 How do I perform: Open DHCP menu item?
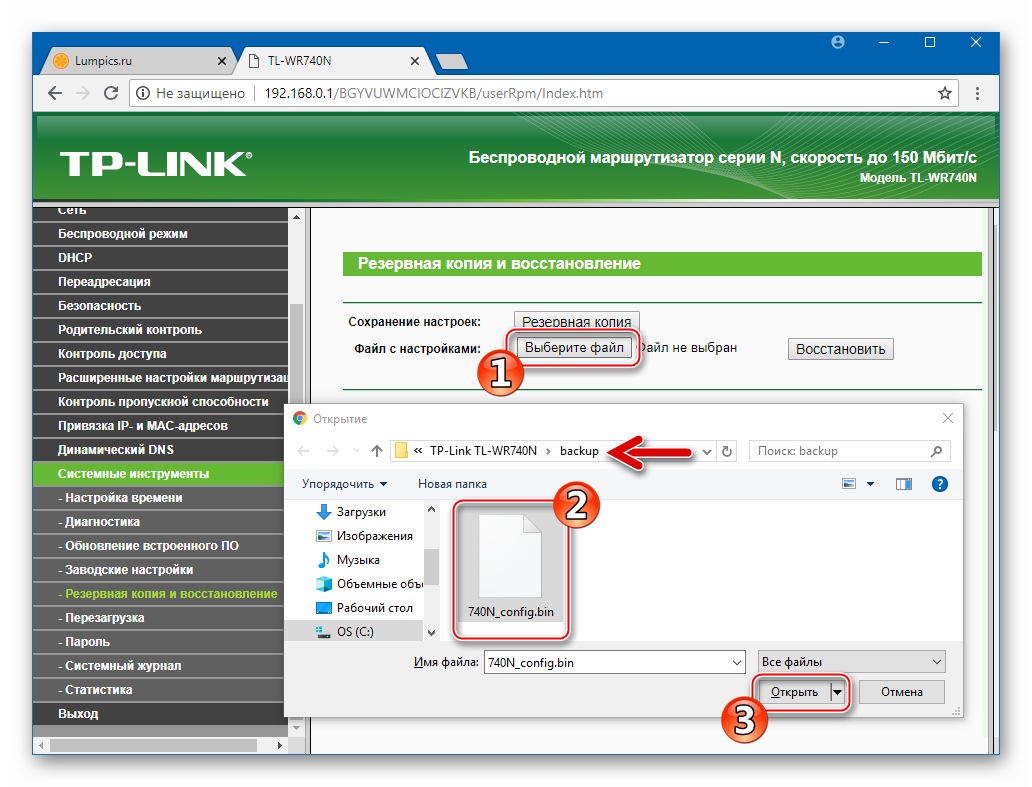click(161, 258)
